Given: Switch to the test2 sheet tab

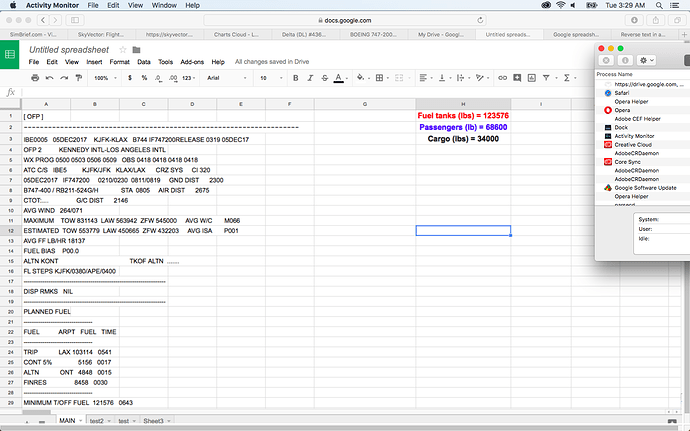Looking at the screenshot, I should coord(96,421).
